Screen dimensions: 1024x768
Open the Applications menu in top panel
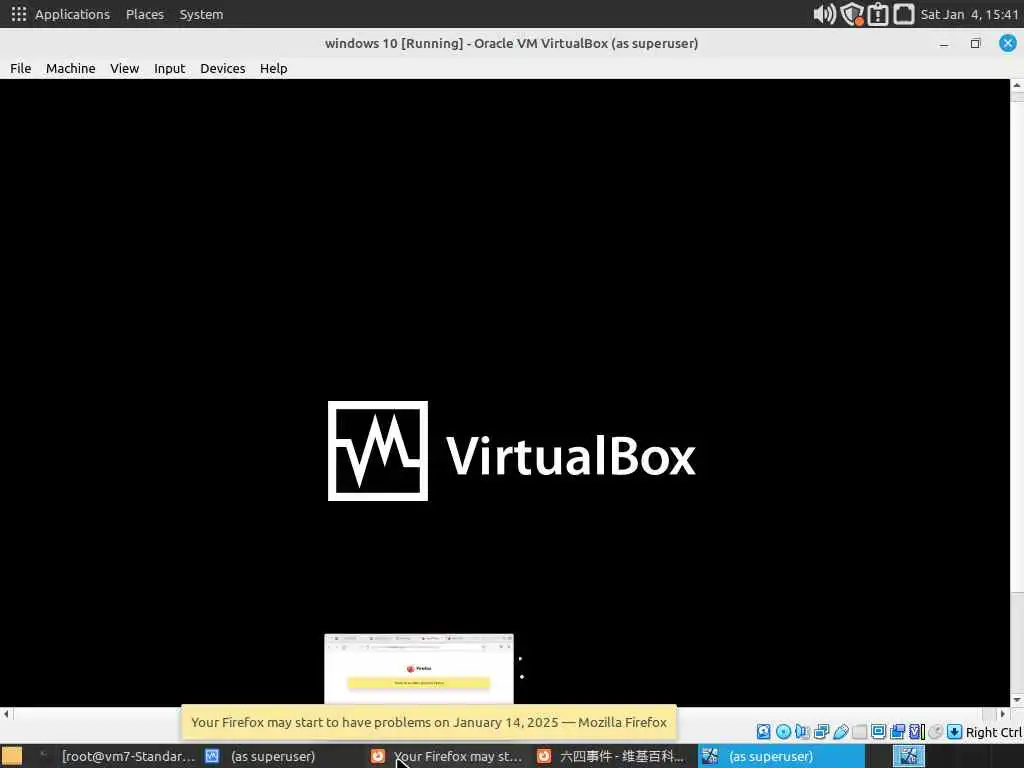[72, 14]
